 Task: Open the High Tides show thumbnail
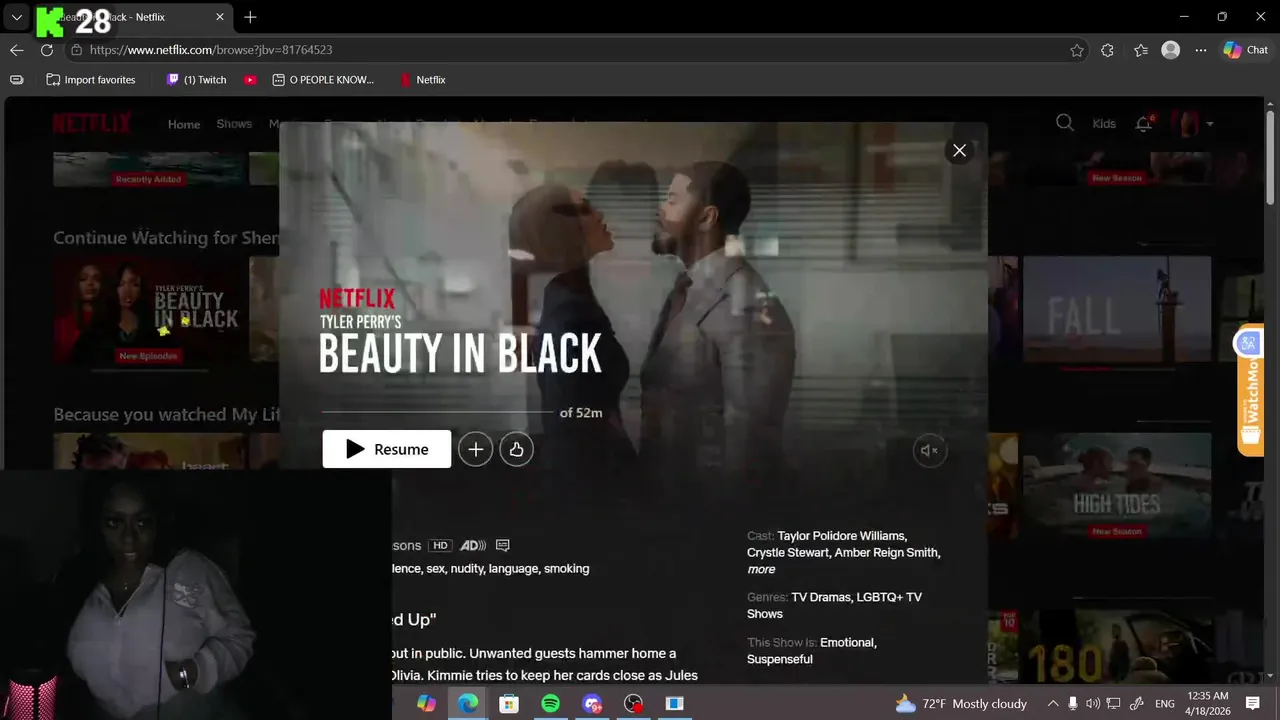(x=1116, y=486)
